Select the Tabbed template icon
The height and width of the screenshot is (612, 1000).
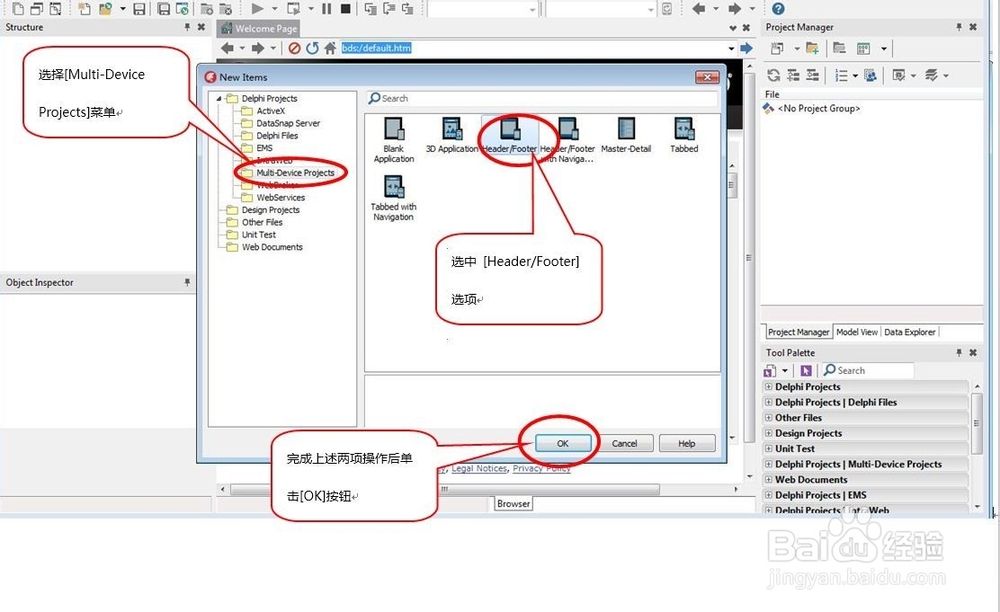(x=684, y=129)
